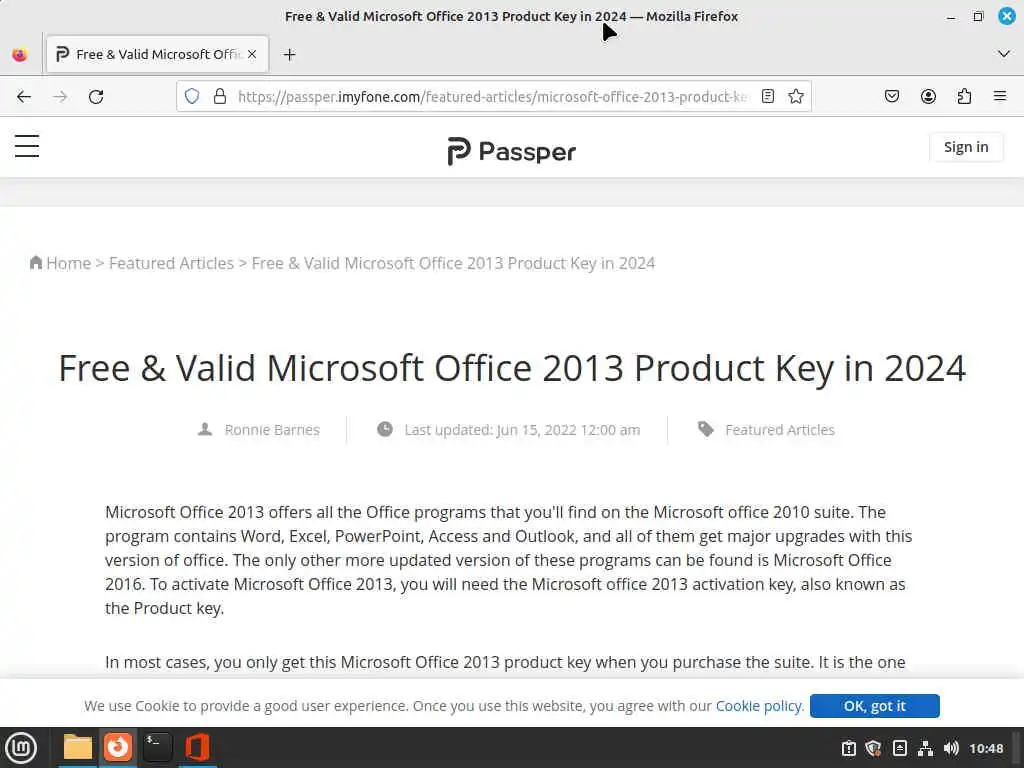
Task: Click the Firefox account profile icon
Action: 928,97
